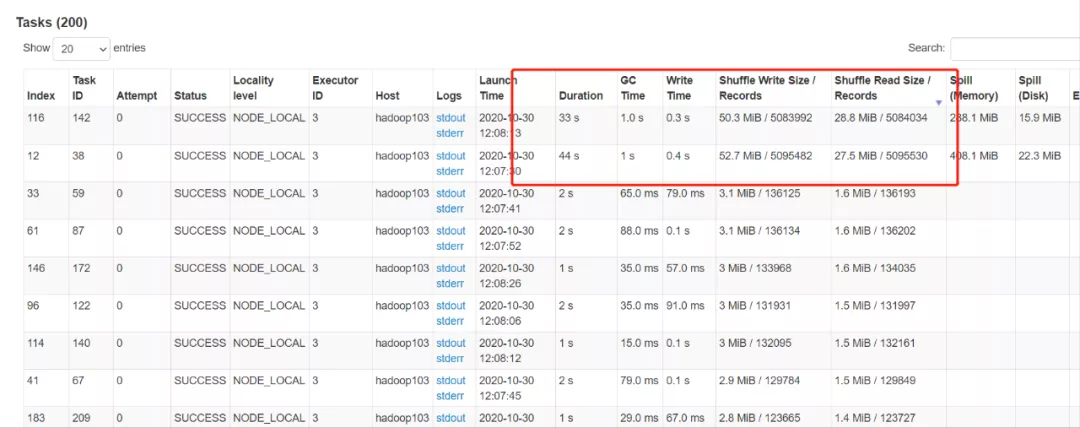Sort by Locality level column header
This screenshot has height=428, width=1080.
(x=253, y=88)
